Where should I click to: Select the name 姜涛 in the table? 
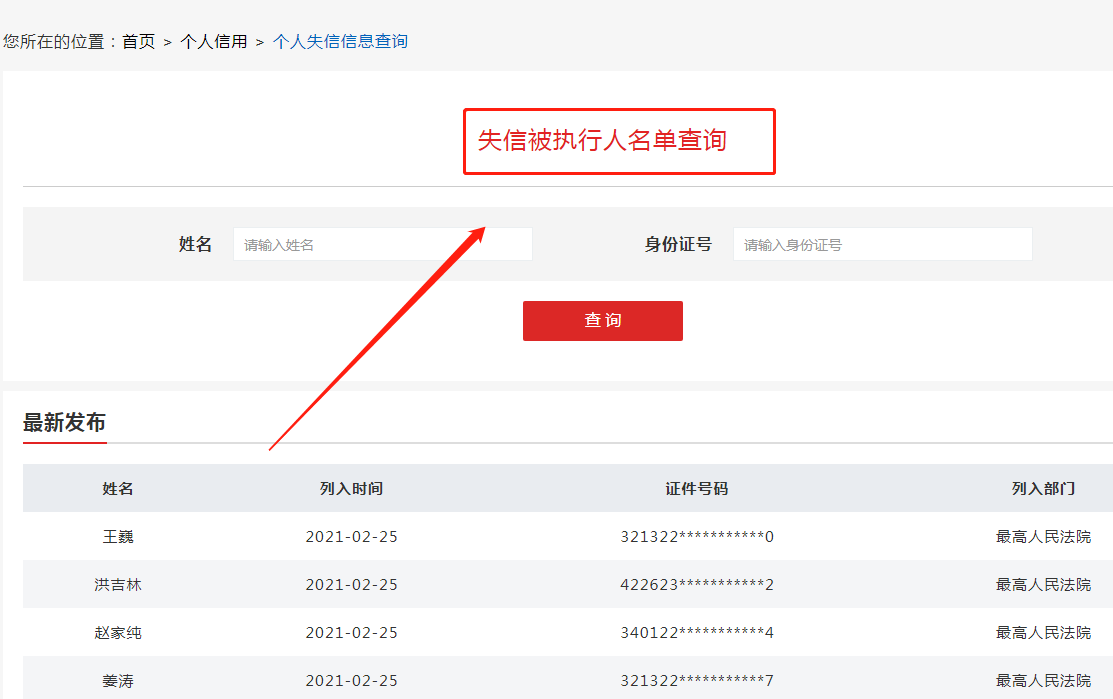(118, 681)
